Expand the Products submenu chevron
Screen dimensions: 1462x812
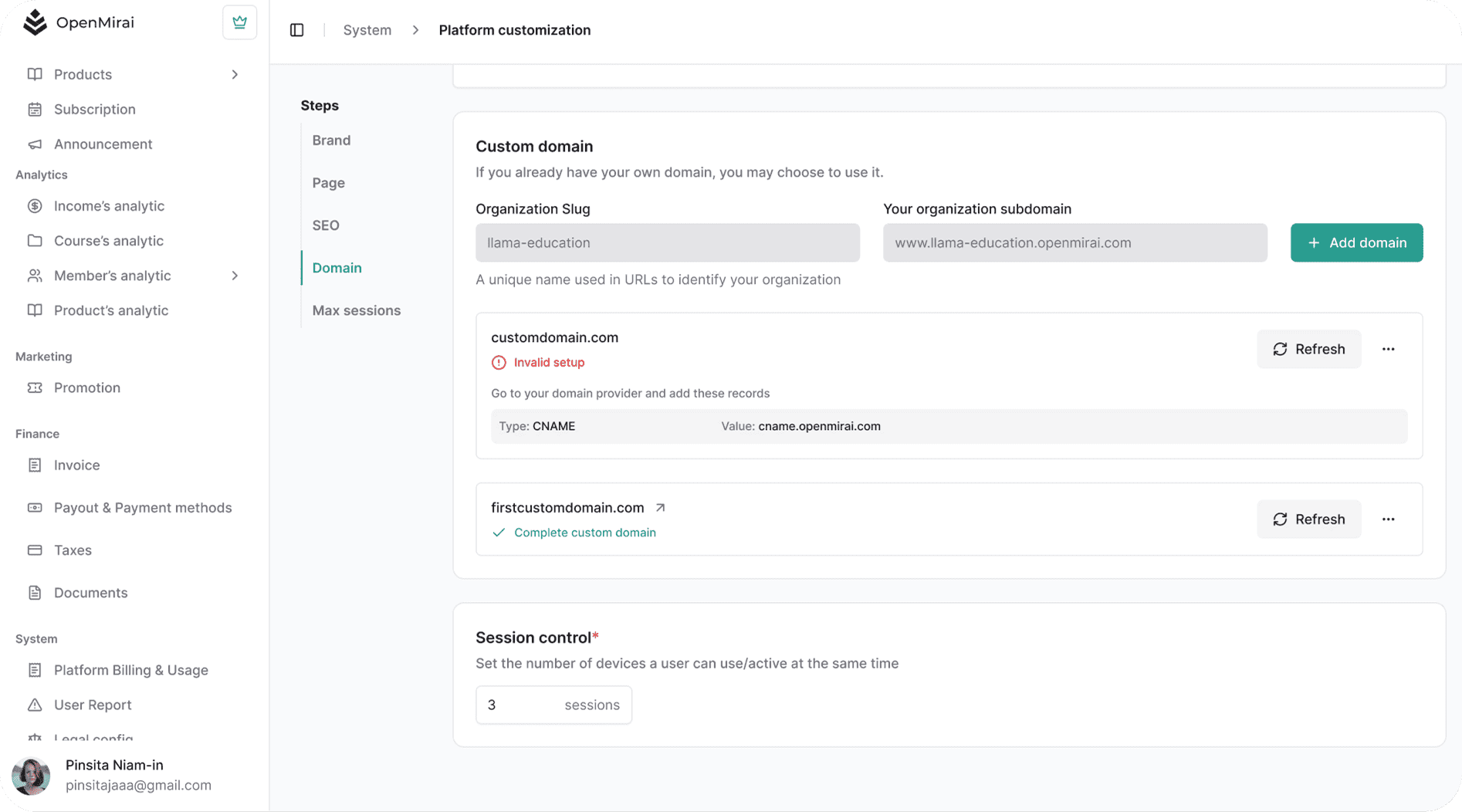(x=235, y=75)
